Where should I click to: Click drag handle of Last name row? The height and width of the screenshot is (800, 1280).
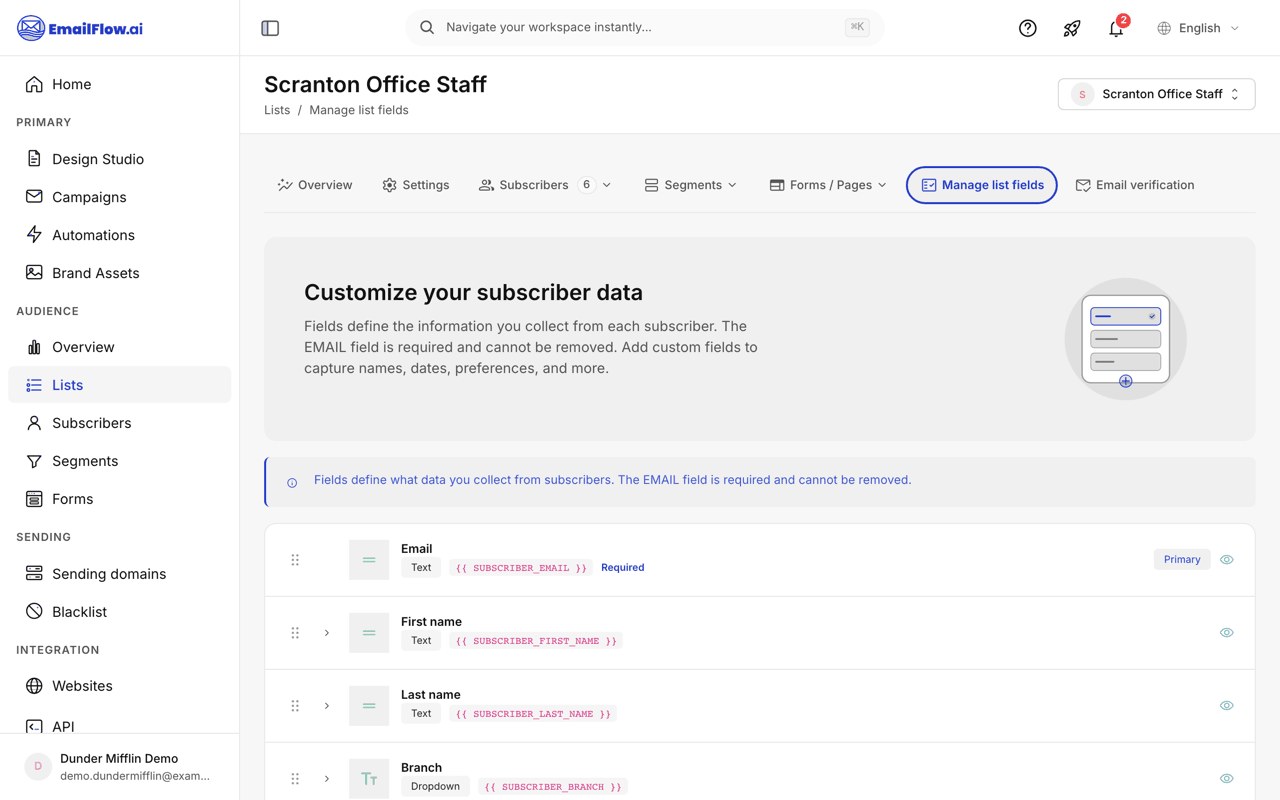[295, 706]
